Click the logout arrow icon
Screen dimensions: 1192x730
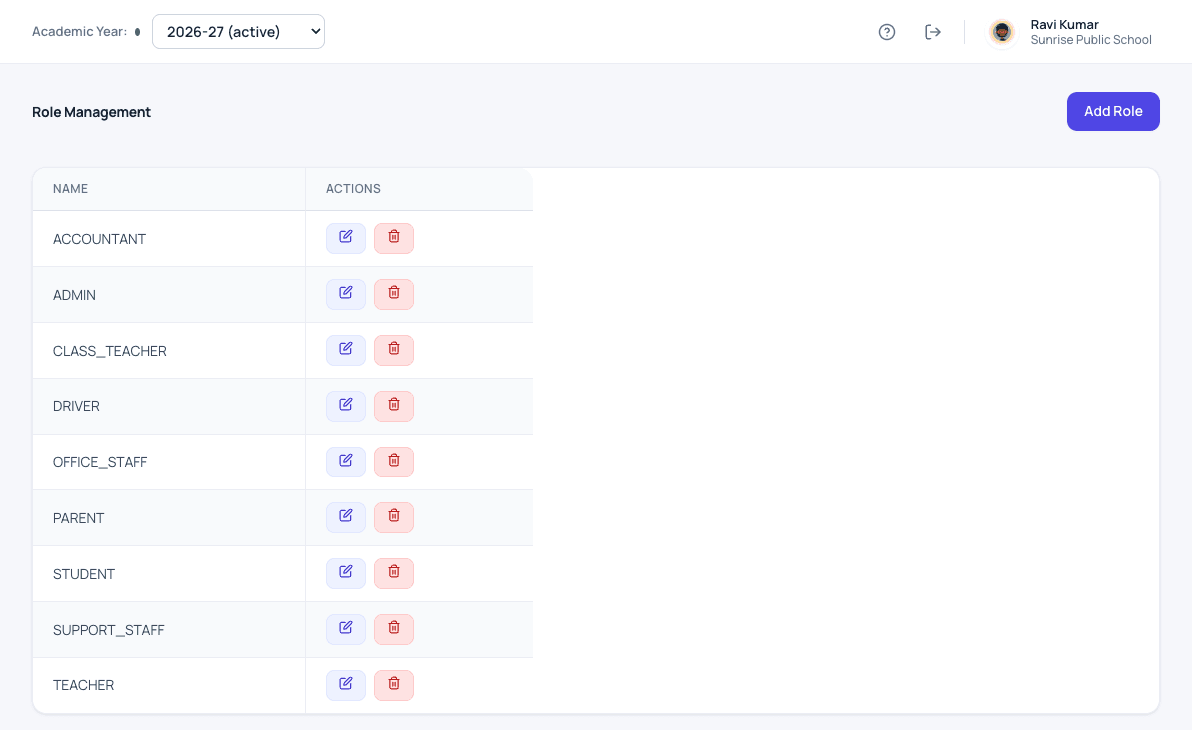[933, 32]
